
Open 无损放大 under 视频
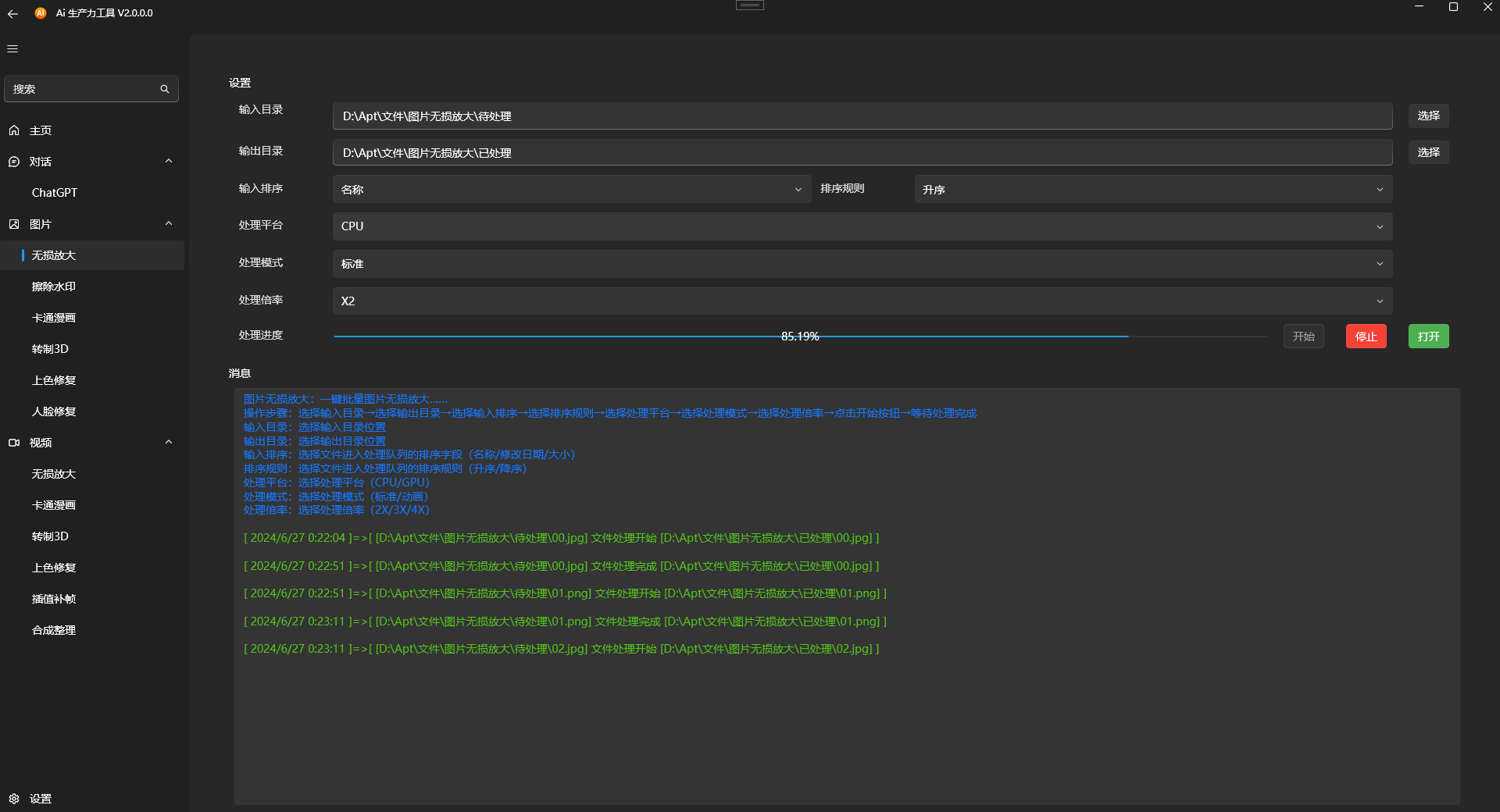92,474
